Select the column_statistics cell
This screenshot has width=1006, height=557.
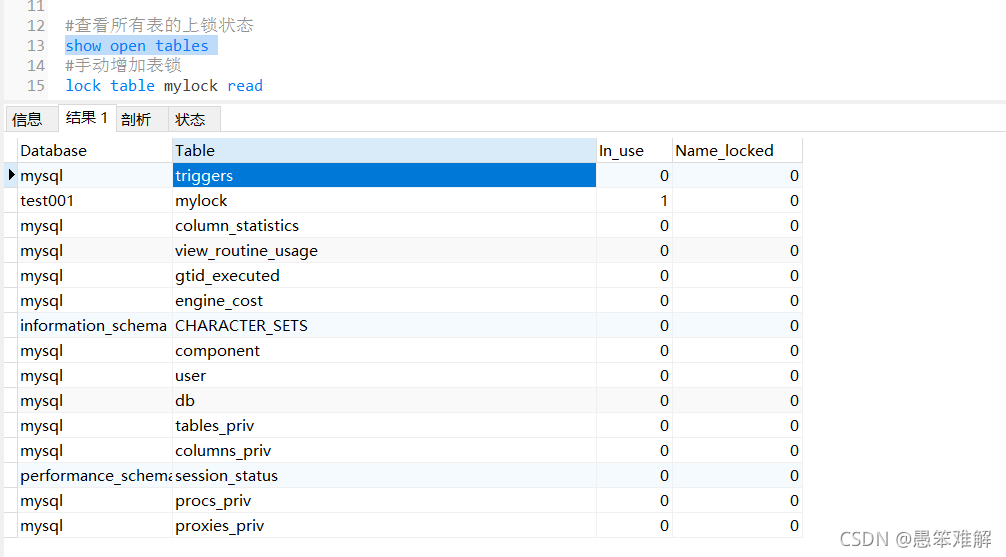pyautogui.click(x=384, y=225)
